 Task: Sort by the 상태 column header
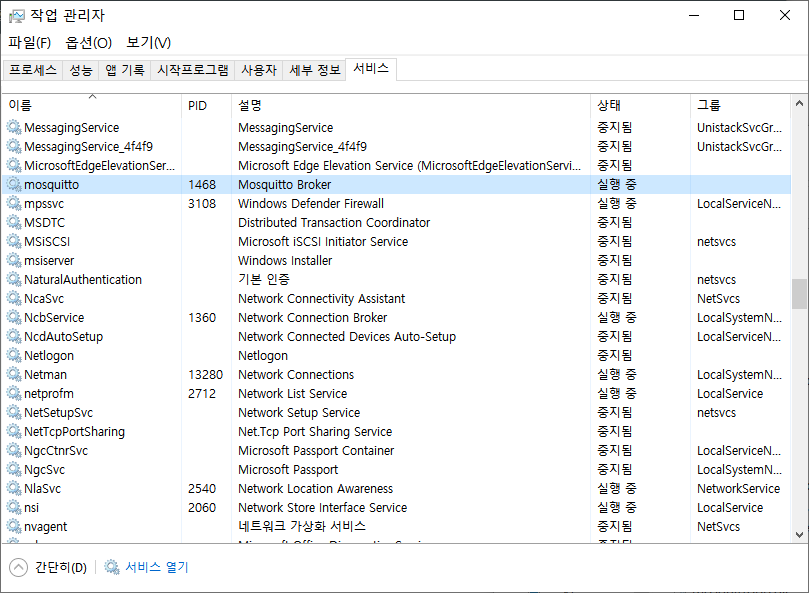[640, 105]
